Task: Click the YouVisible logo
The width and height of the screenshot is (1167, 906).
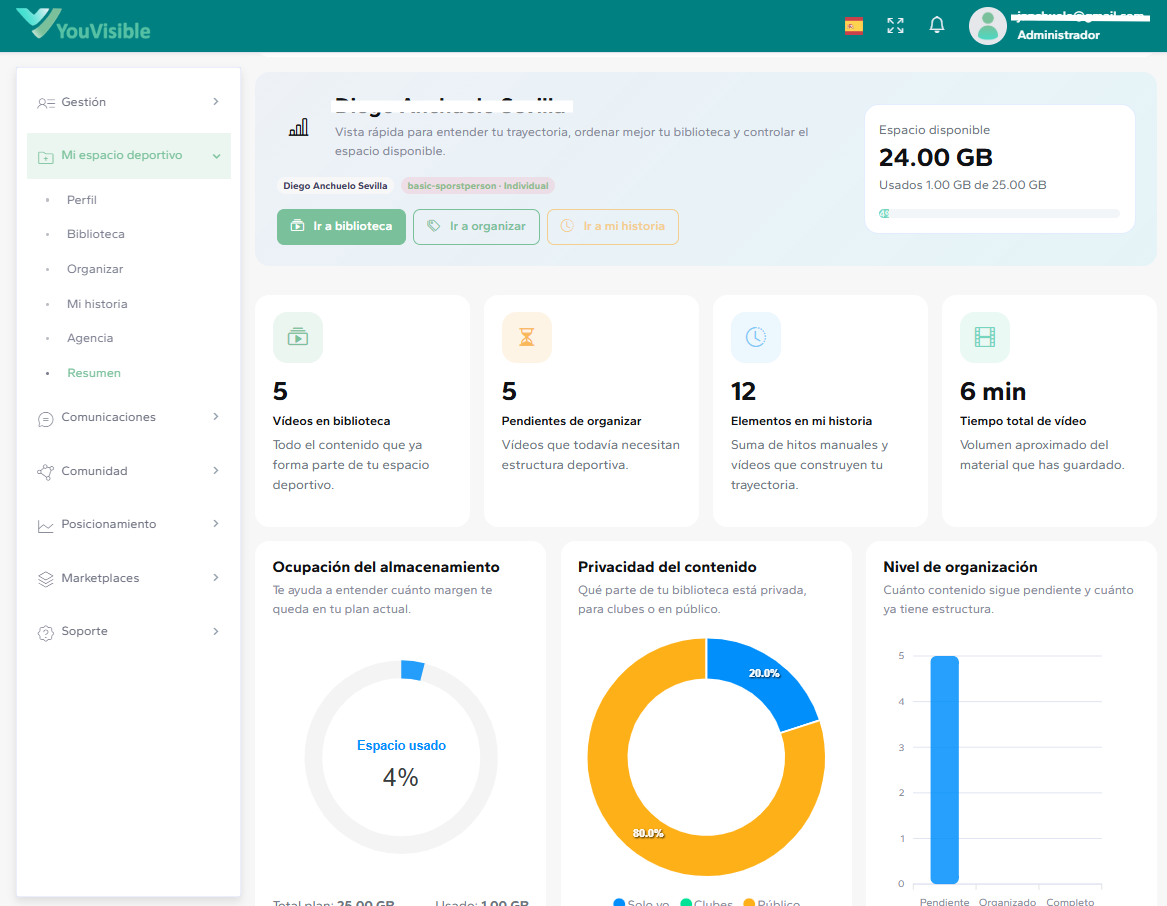Action: tap(84, 24)
